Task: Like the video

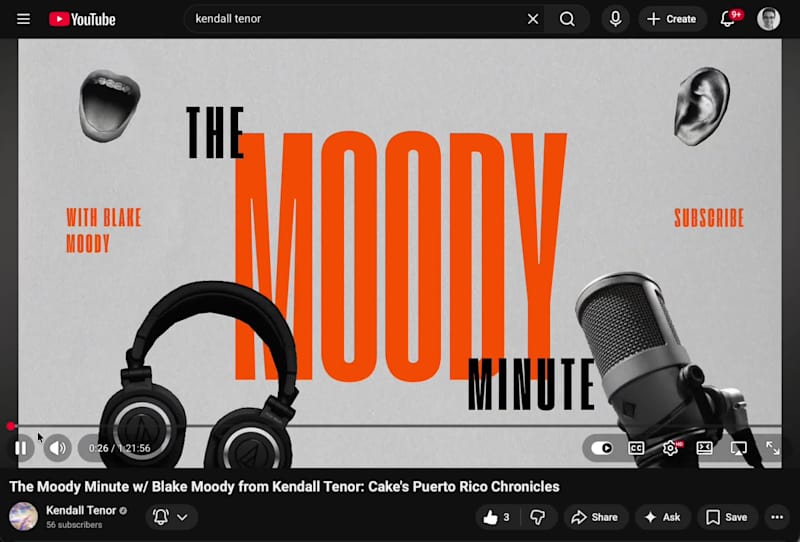Action: 496,517
